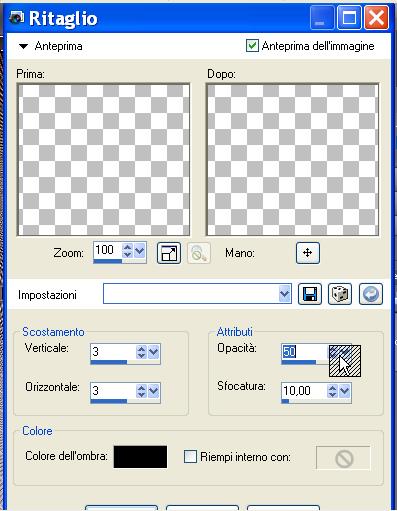The height and width of the screenshot is (511, 397).
Task: Click the Sfocatura value field
Action: (x=304, y=390)
